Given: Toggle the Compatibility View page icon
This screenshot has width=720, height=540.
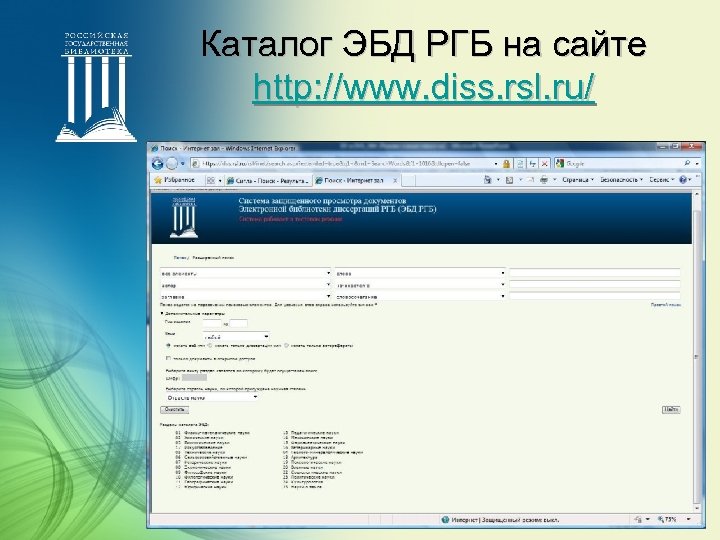Looking at the screenshot, I should click(520, 163).
